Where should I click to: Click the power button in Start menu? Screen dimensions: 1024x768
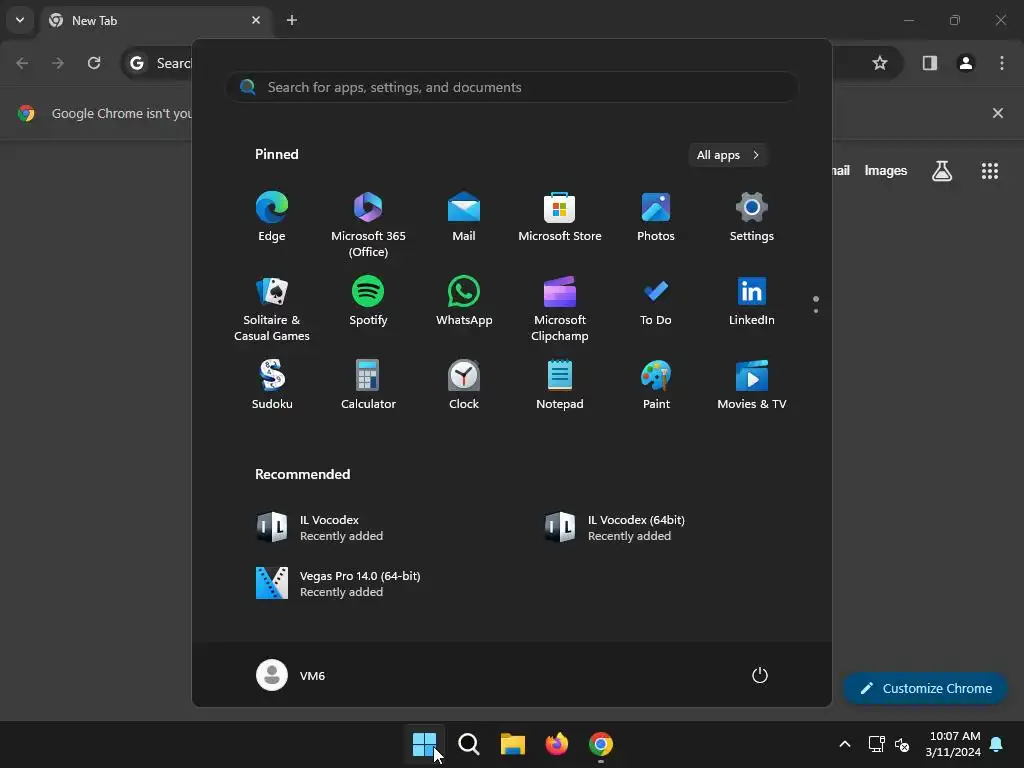(760, 675)
